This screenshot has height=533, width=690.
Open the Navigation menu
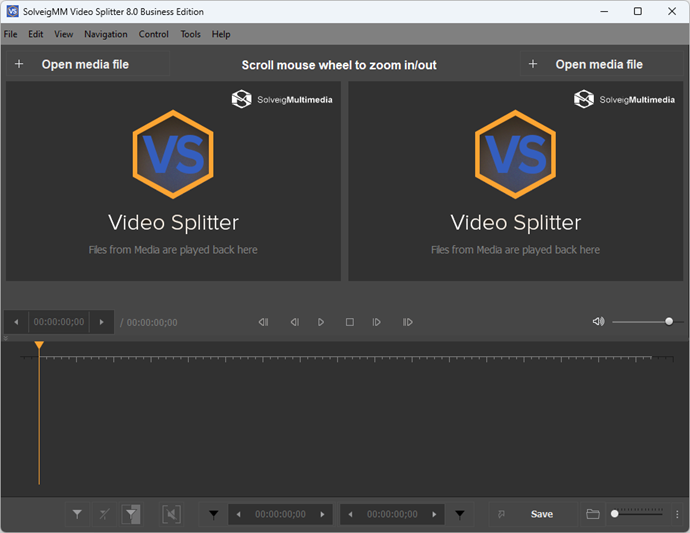[106, 34]
